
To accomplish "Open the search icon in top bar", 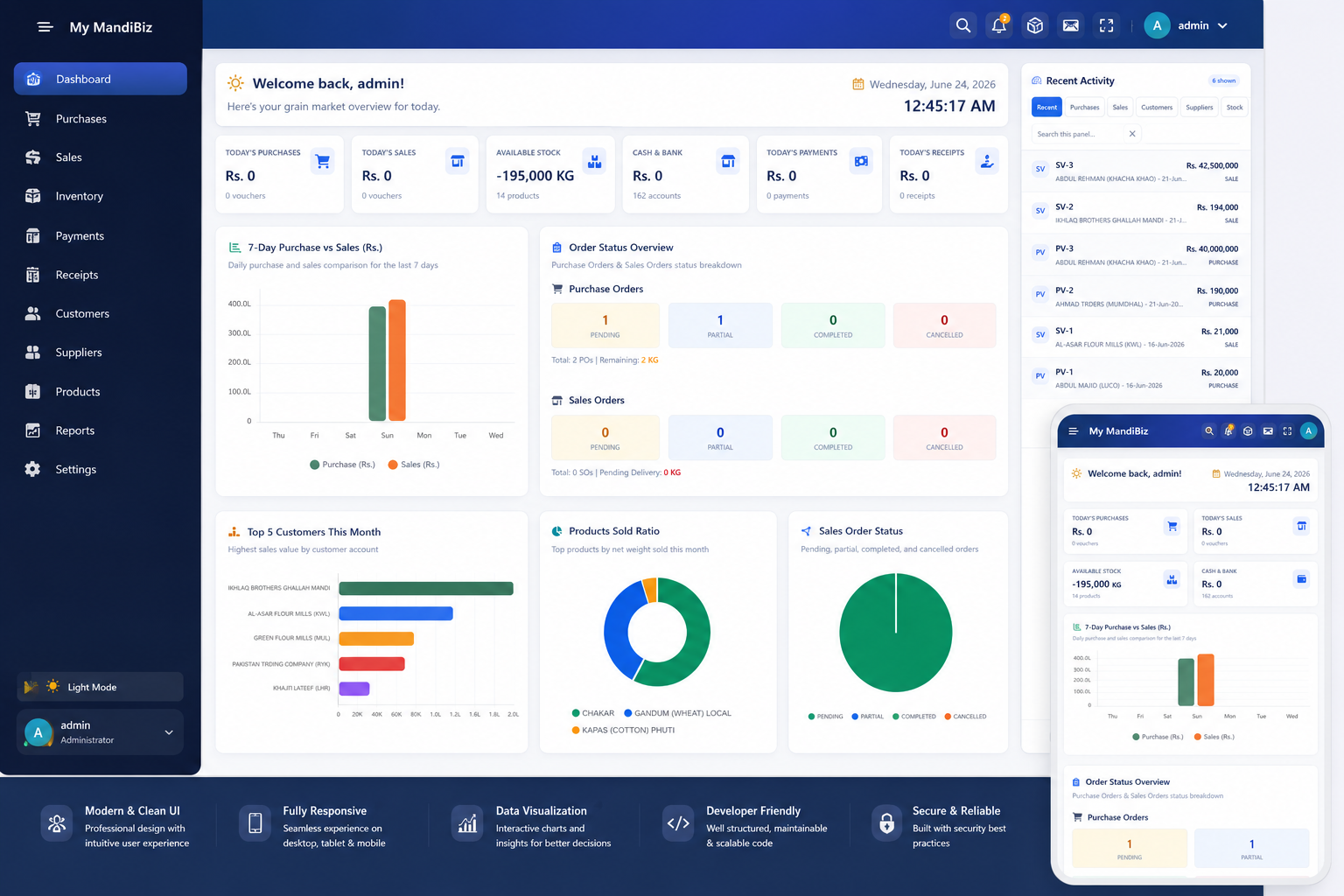I will (963, 25).
